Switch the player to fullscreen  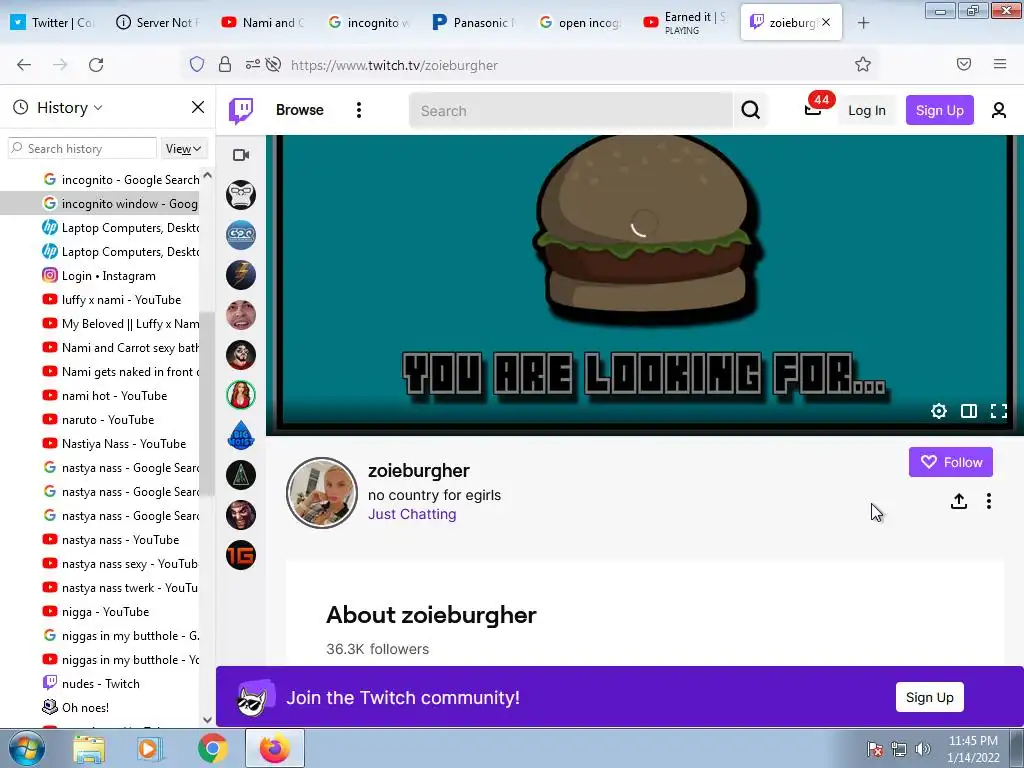tap(999, 411)
